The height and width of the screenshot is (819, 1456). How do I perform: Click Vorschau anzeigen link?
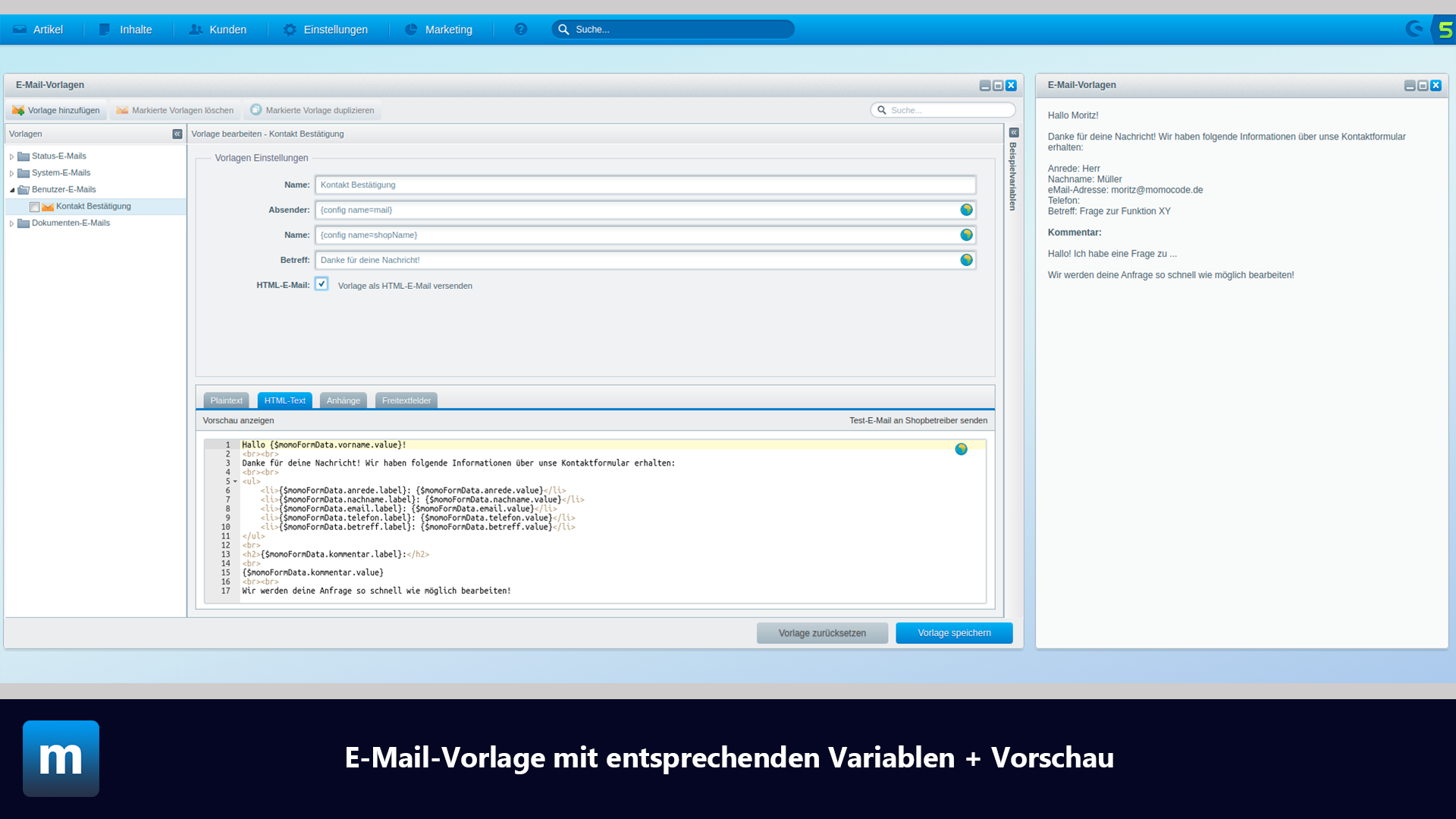(x=238, y=421)
